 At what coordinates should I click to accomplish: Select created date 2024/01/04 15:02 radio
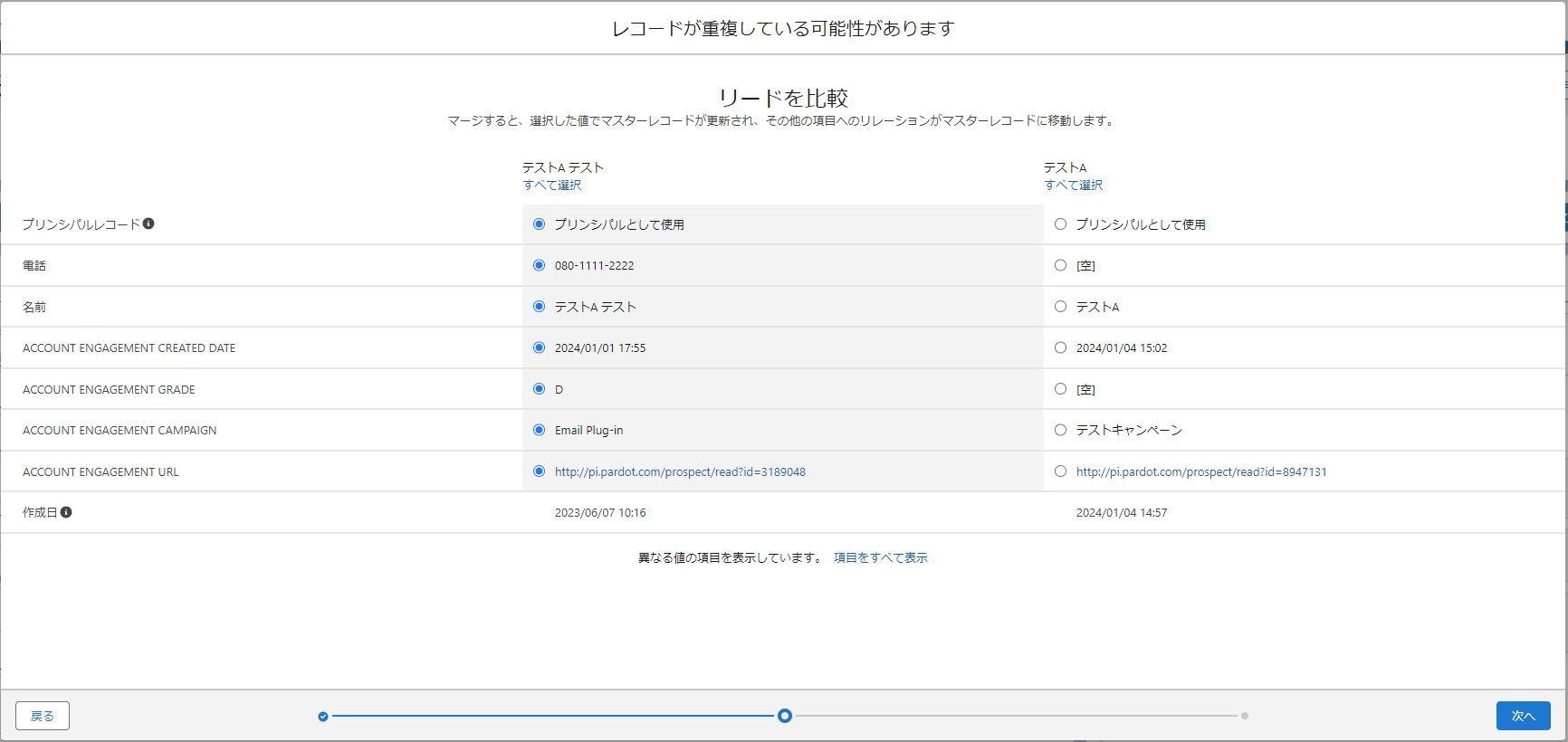coord(1060,347)
